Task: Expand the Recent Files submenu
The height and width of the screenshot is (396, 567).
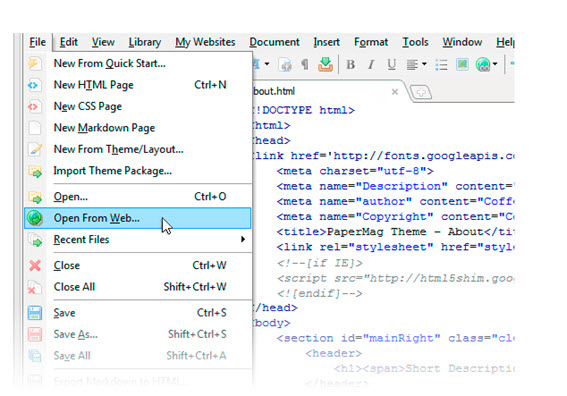Action: click(137, 239)
